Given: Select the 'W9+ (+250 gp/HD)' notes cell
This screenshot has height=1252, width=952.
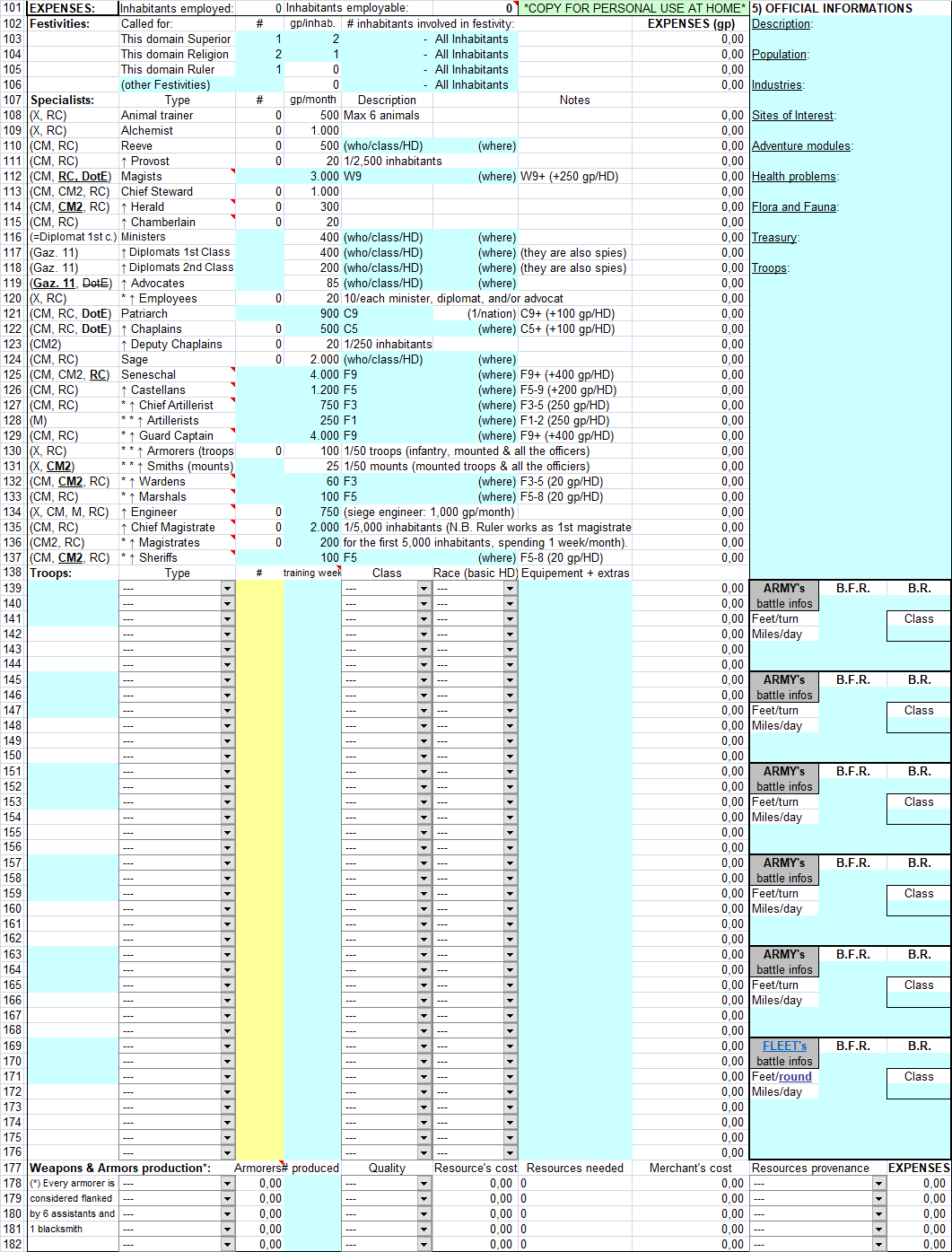Looking at the screenshot, I should coord(575,177).
